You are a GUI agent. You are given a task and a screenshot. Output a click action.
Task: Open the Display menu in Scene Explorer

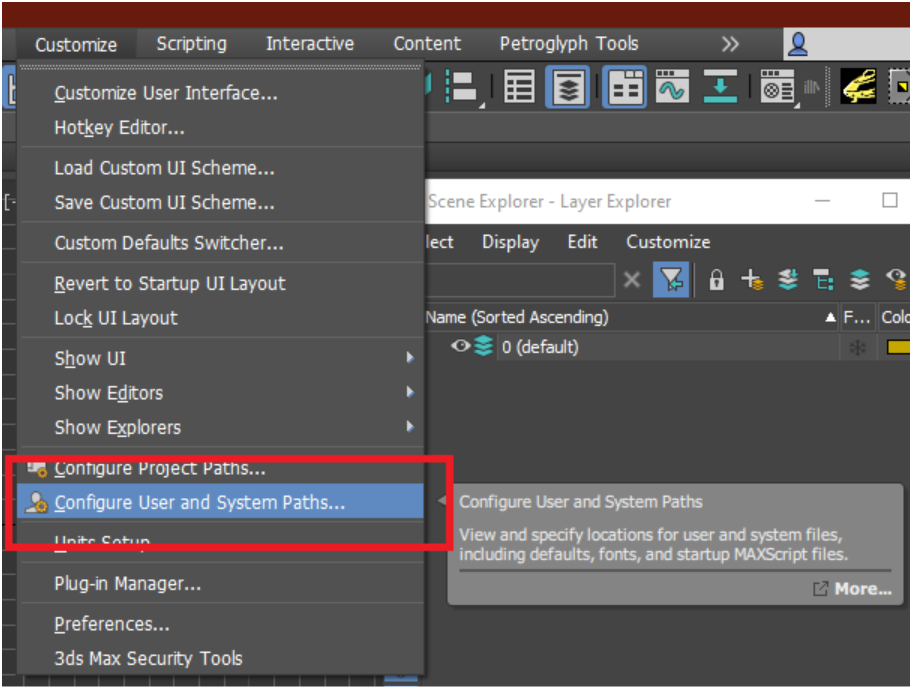(511, 242)
